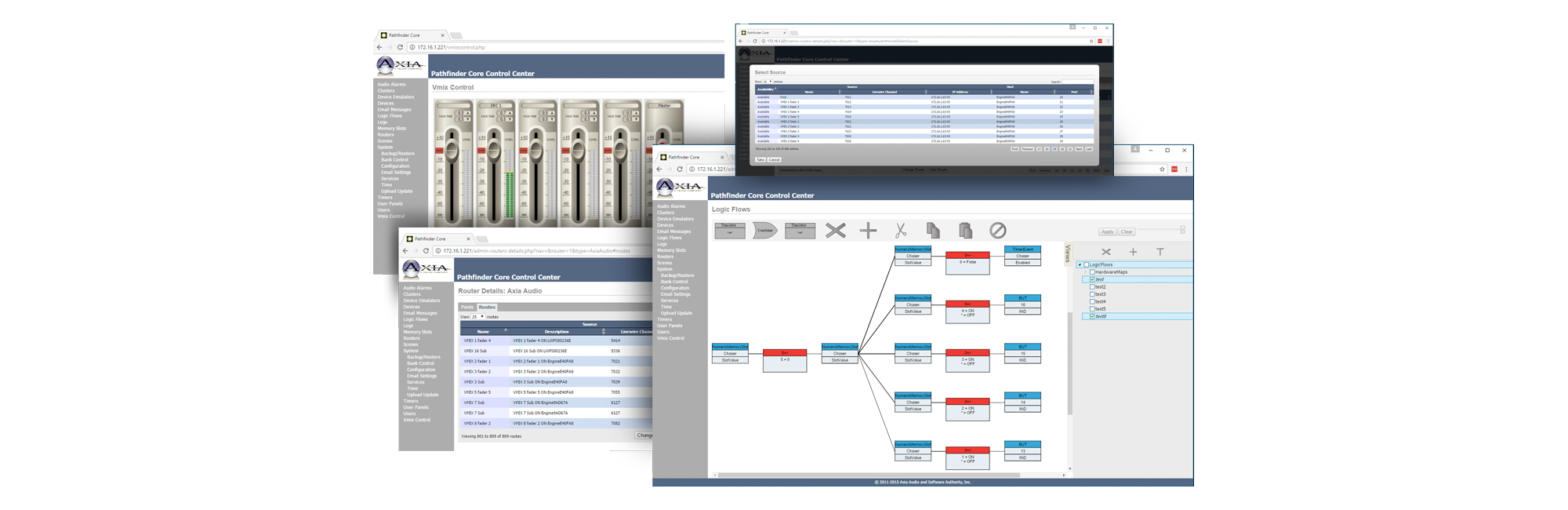Click the Axia logo in the Logic Flows window
This screenshot has width=1568, height=510.
click(681, 188)
